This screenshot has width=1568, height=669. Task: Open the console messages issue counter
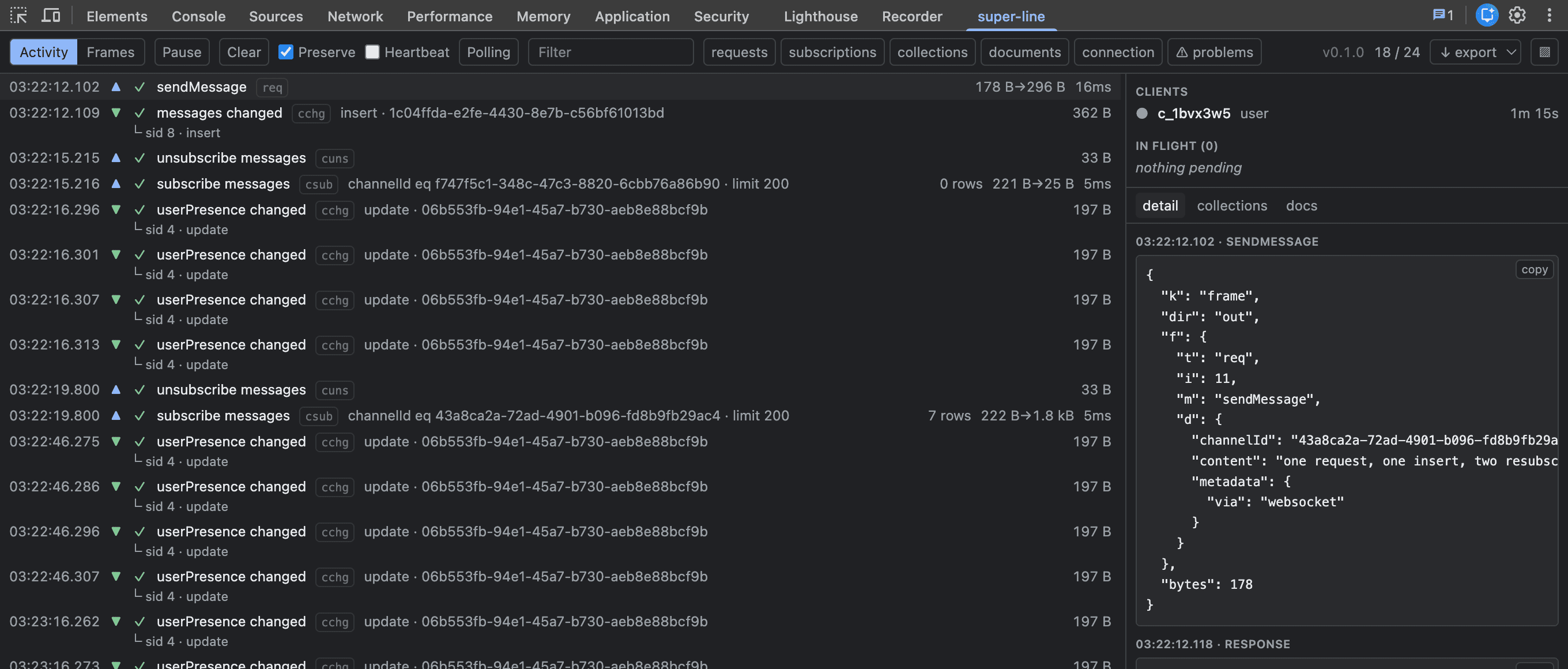[x=1442, y=16]
